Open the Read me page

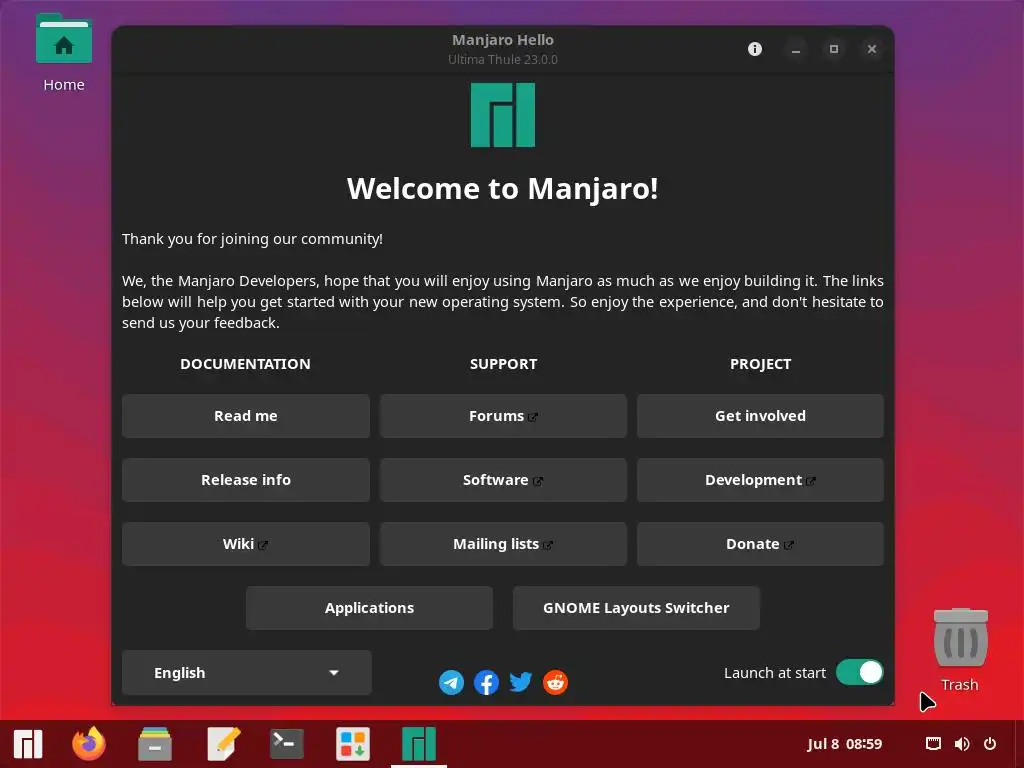coord(246,416)
